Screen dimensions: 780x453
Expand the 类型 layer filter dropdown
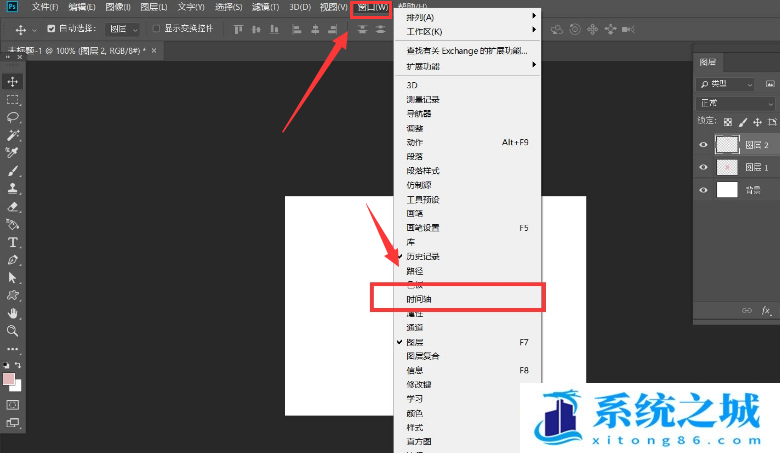click(x=735, y=86)
